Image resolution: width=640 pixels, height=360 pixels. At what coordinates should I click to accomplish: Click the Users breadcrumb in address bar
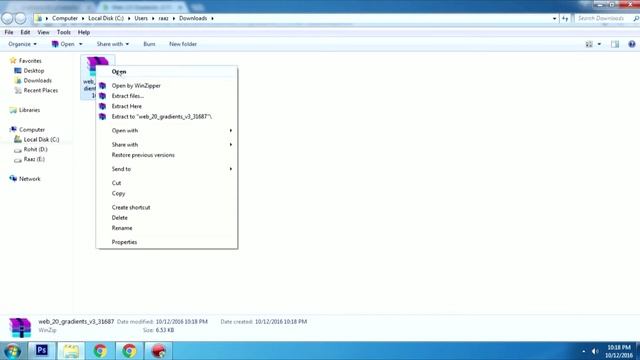(x=141, y=18)
